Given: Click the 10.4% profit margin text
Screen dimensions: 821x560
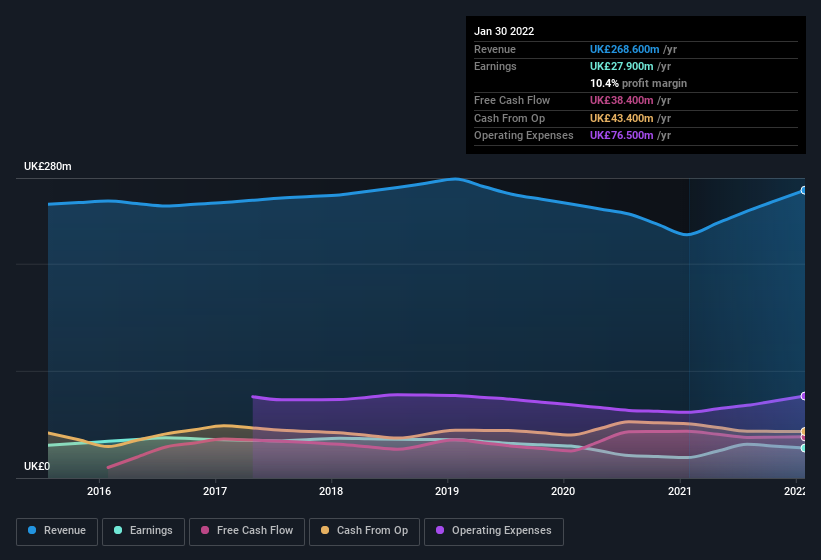Looking at the screenshot, I should [638, 83].
